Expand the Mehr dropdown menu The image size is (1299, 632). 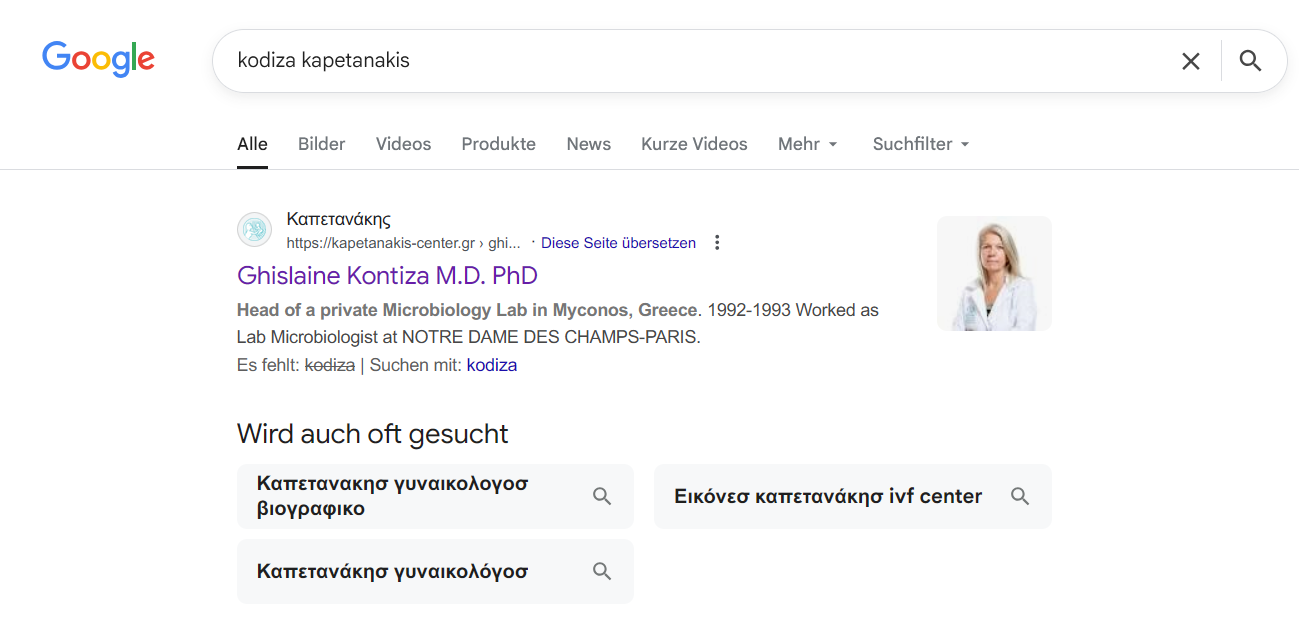coord(807,144)
